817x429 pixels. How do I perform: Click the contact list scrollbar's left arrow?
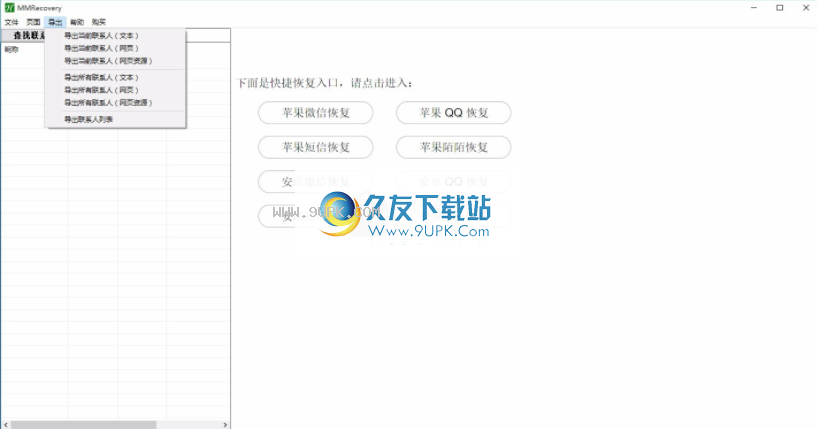[x=6, y=425]
